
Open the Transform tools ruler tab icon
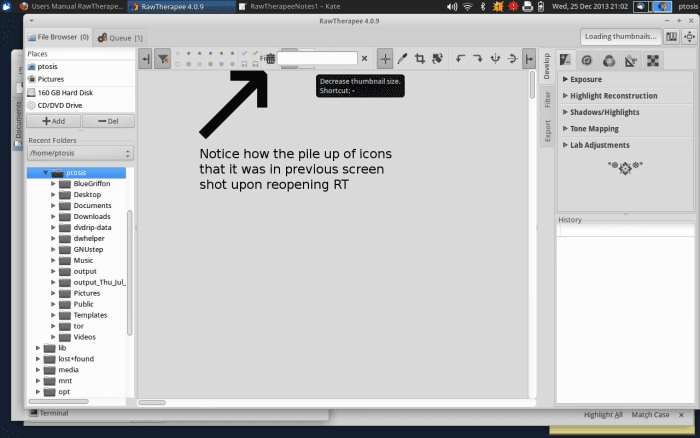(630, 60)
